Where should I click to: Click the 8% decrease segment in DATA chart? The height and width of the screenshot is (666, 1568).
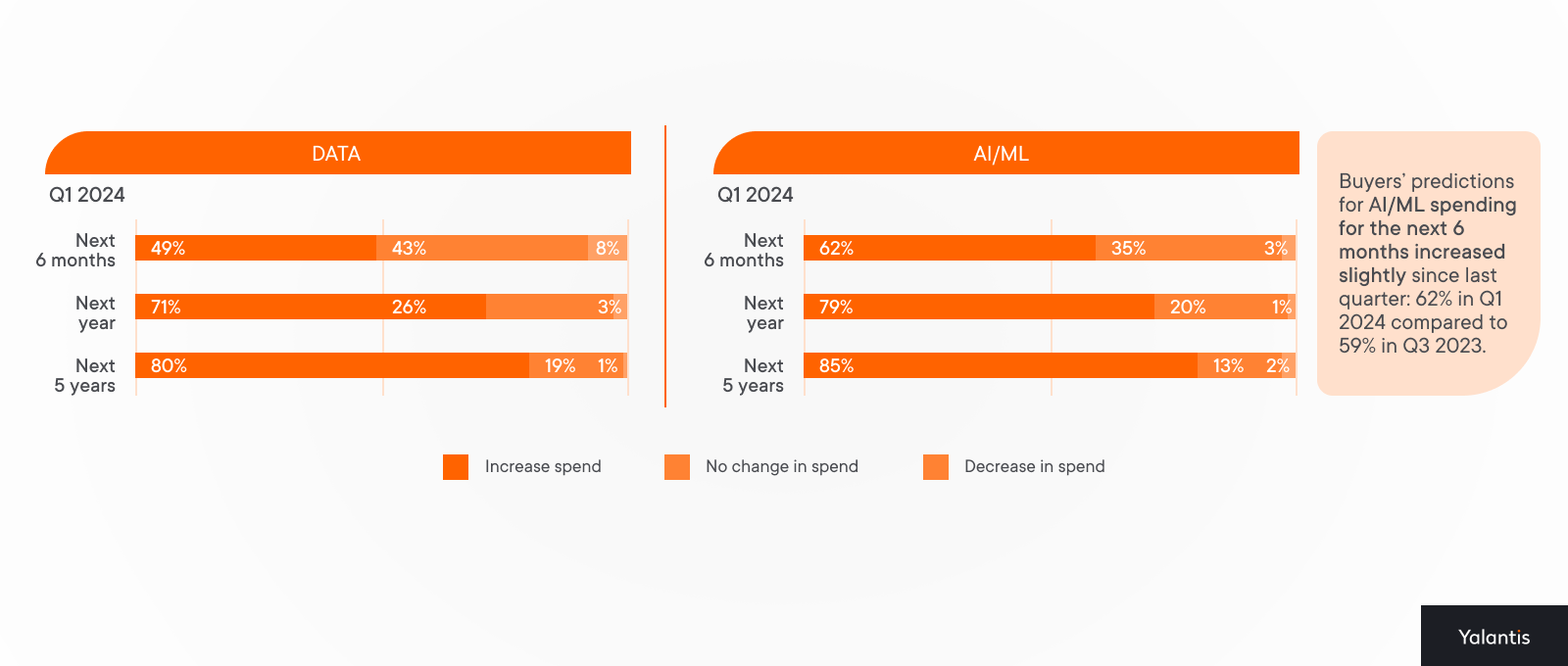608,248
